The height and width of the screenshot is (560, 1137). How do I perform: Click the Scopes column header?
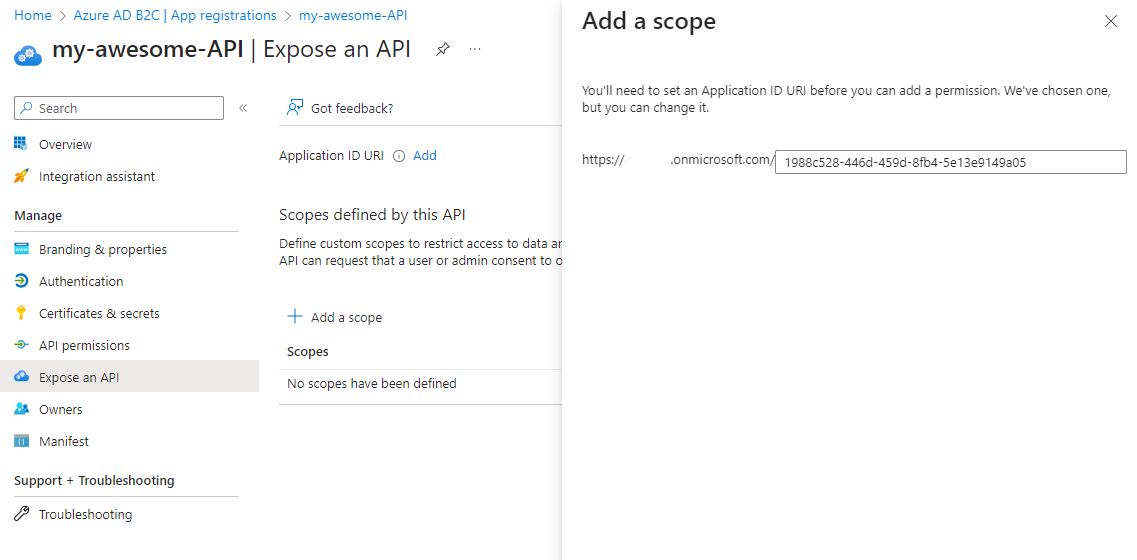[307, 351]
